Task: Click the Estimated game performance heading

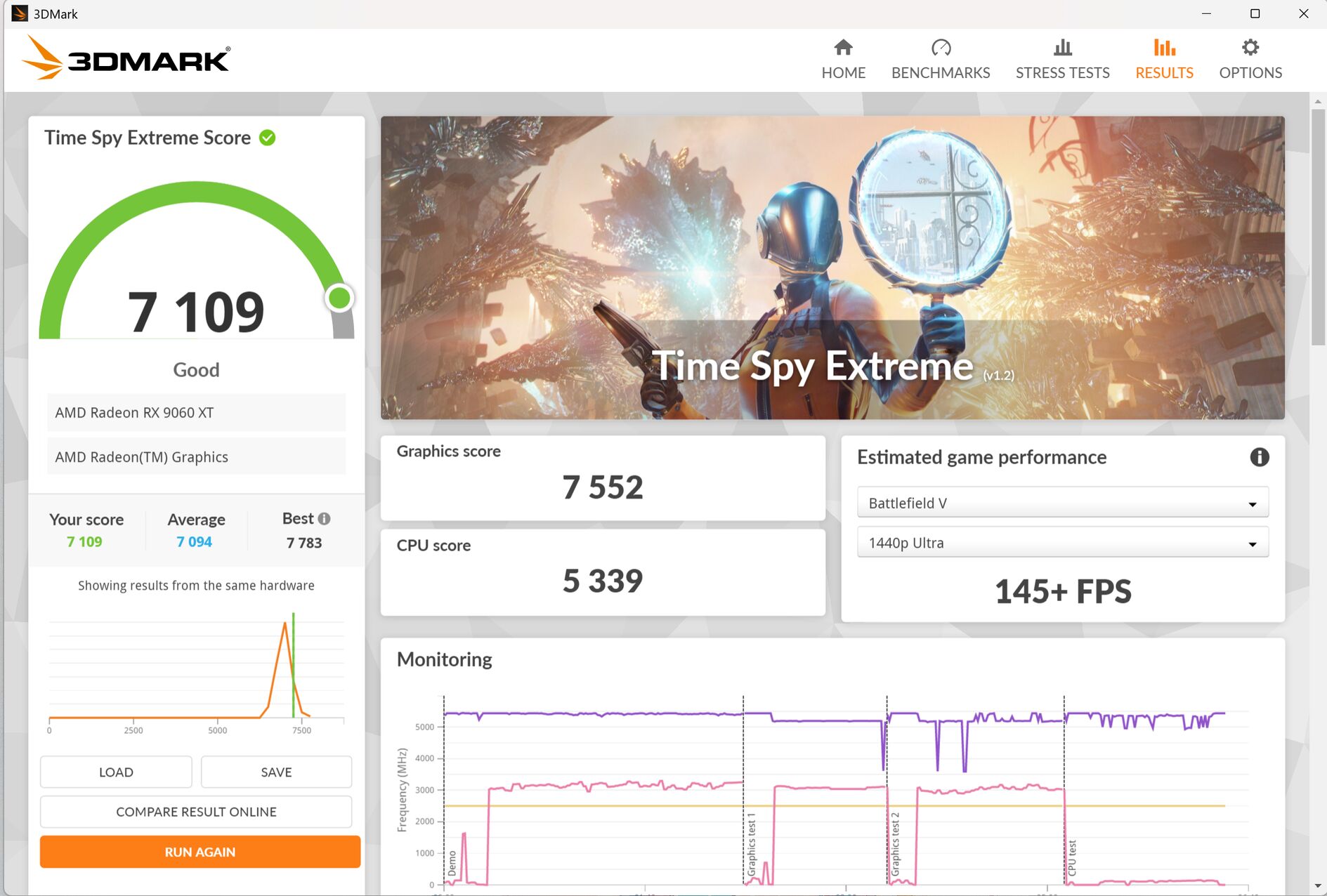Action: coord(981,458)
